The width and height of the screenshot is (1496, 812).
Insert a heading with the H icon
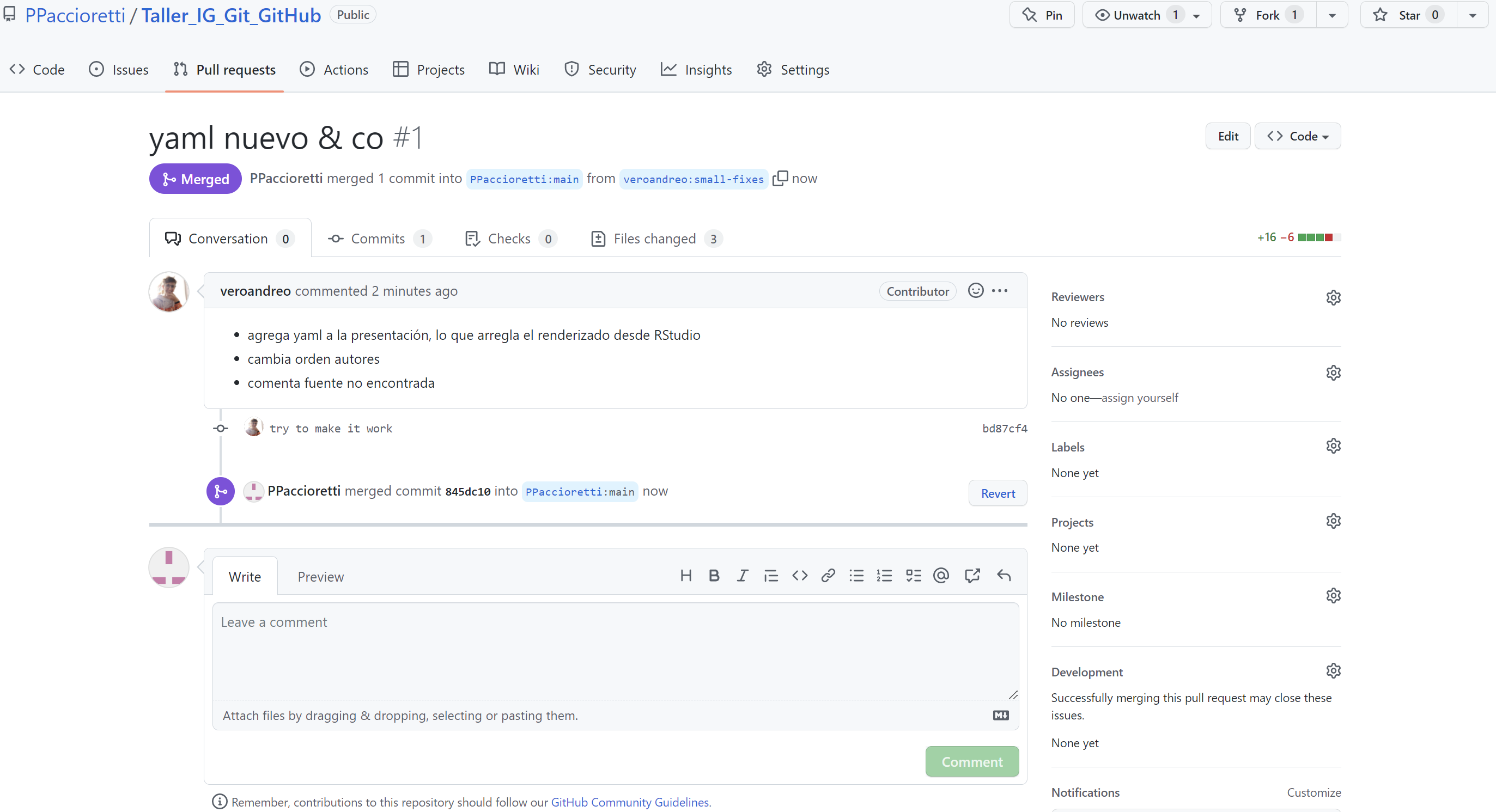(685, 575)
